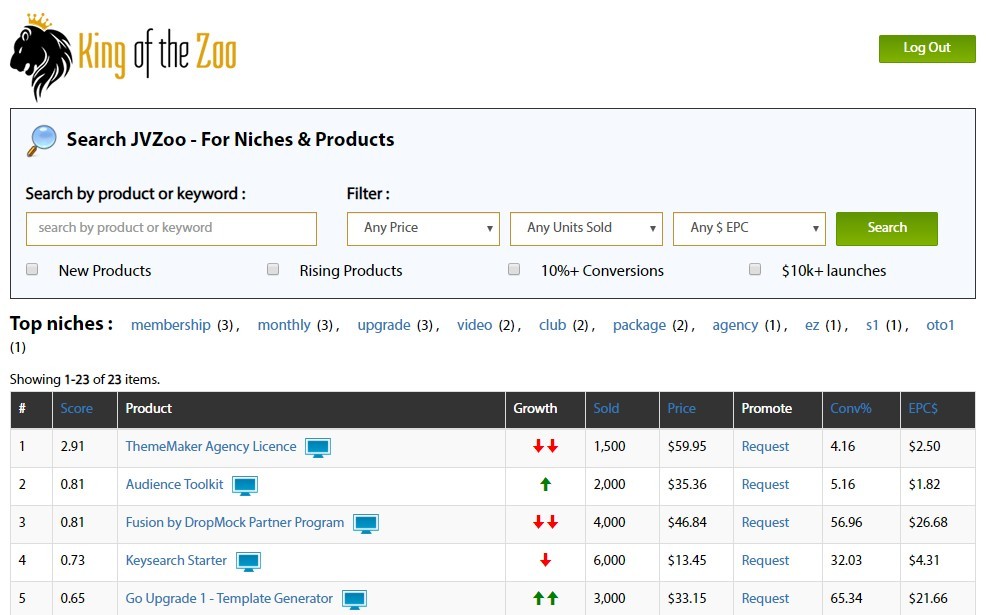Click the 6,000 sold value
The image size is (986, 615).
[x=609, y=560]
